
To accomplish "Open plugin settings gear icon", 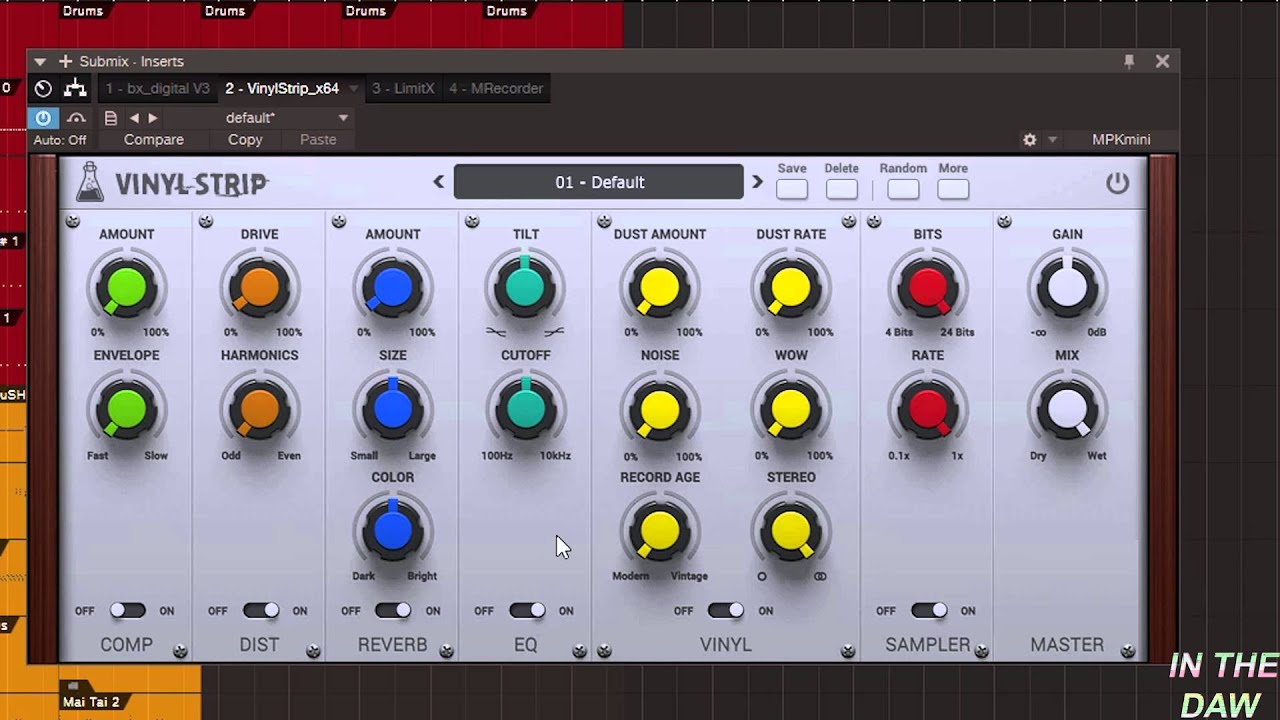I will (1030, 140).
